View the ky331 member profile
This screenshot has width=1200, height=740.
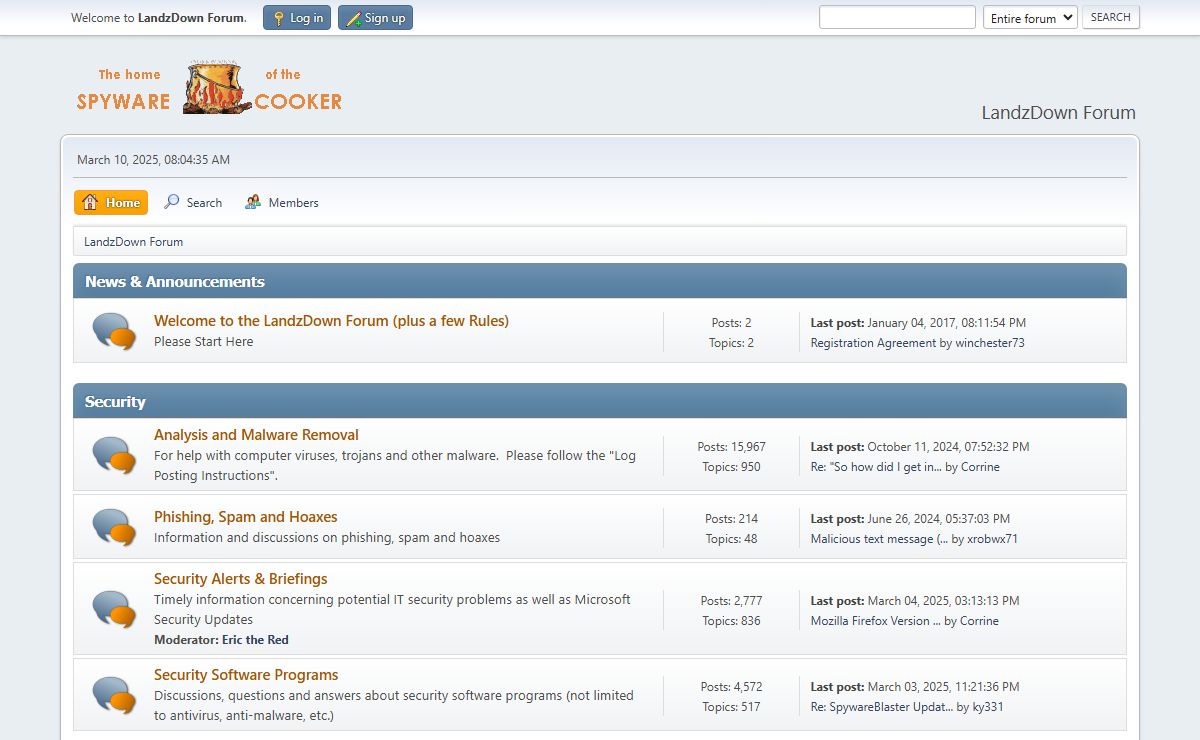click(988, 707)
